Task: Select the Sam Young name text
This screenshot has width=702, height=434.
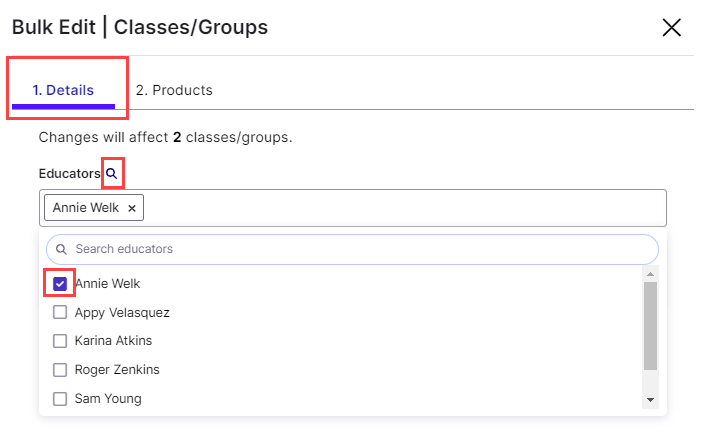Action: (108, 399)
